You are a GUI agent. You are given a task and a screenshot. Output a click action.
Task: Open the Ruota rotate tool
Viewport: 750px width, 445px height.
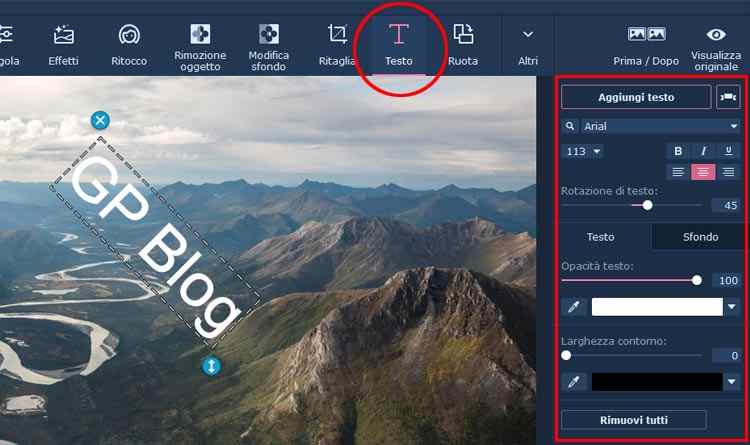click(x=463, y=45)
